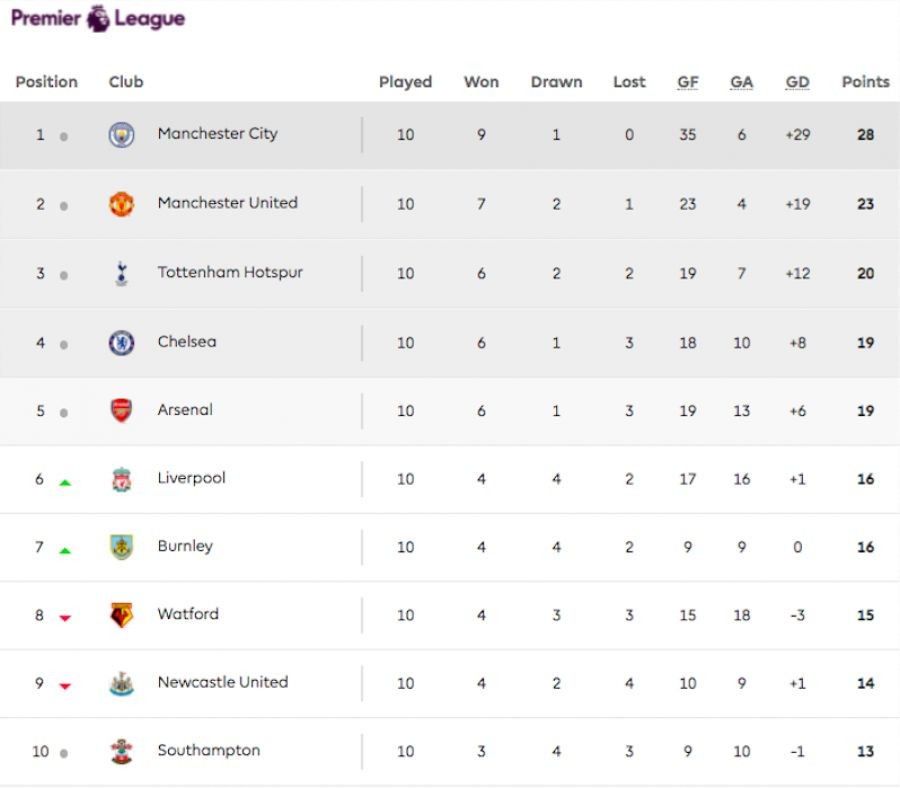Click the Tottenham Hotspur crest icon
The height and width of the screenshot is (788, 900).
121,273
